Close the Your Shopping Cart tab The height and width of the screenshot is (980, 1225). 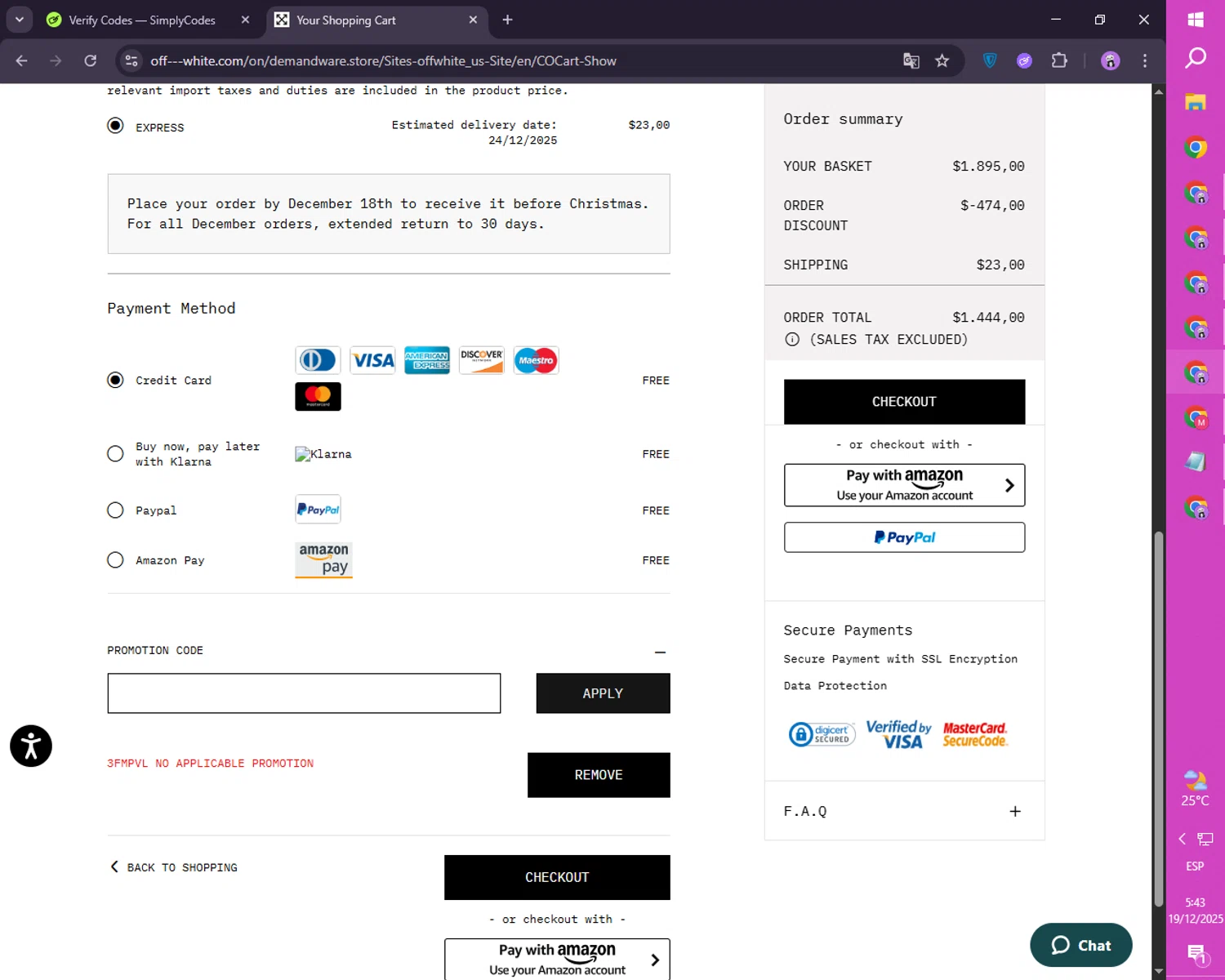[x=473, y=20]
